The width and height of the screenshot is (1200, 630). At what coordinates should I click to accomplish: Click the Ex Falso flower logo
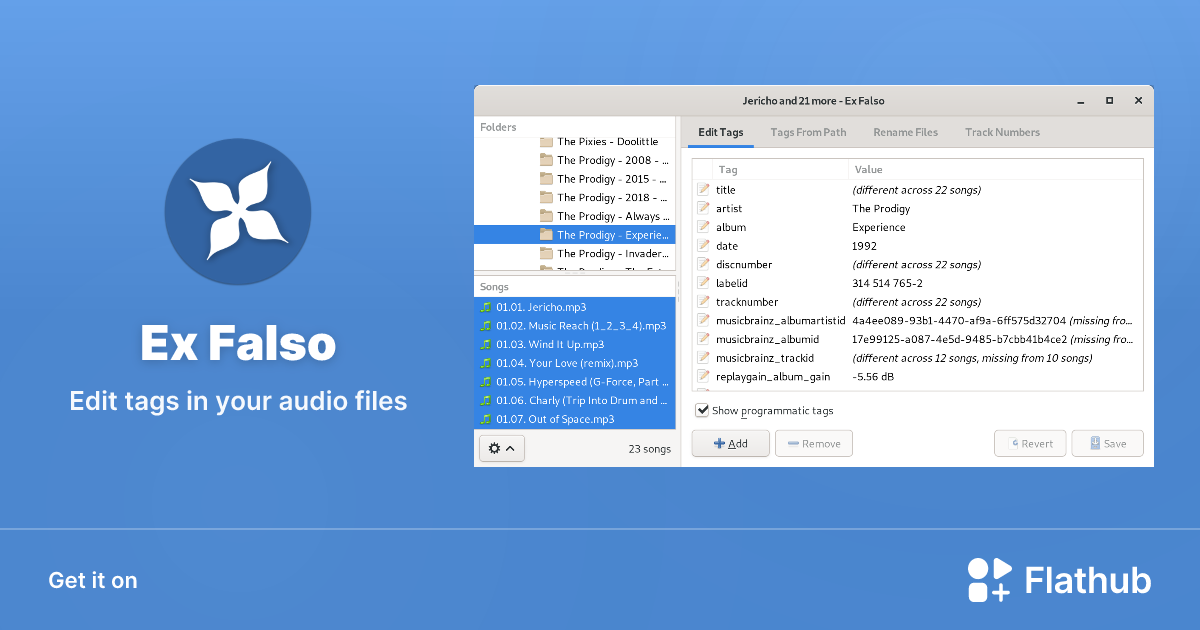[237, 212]
